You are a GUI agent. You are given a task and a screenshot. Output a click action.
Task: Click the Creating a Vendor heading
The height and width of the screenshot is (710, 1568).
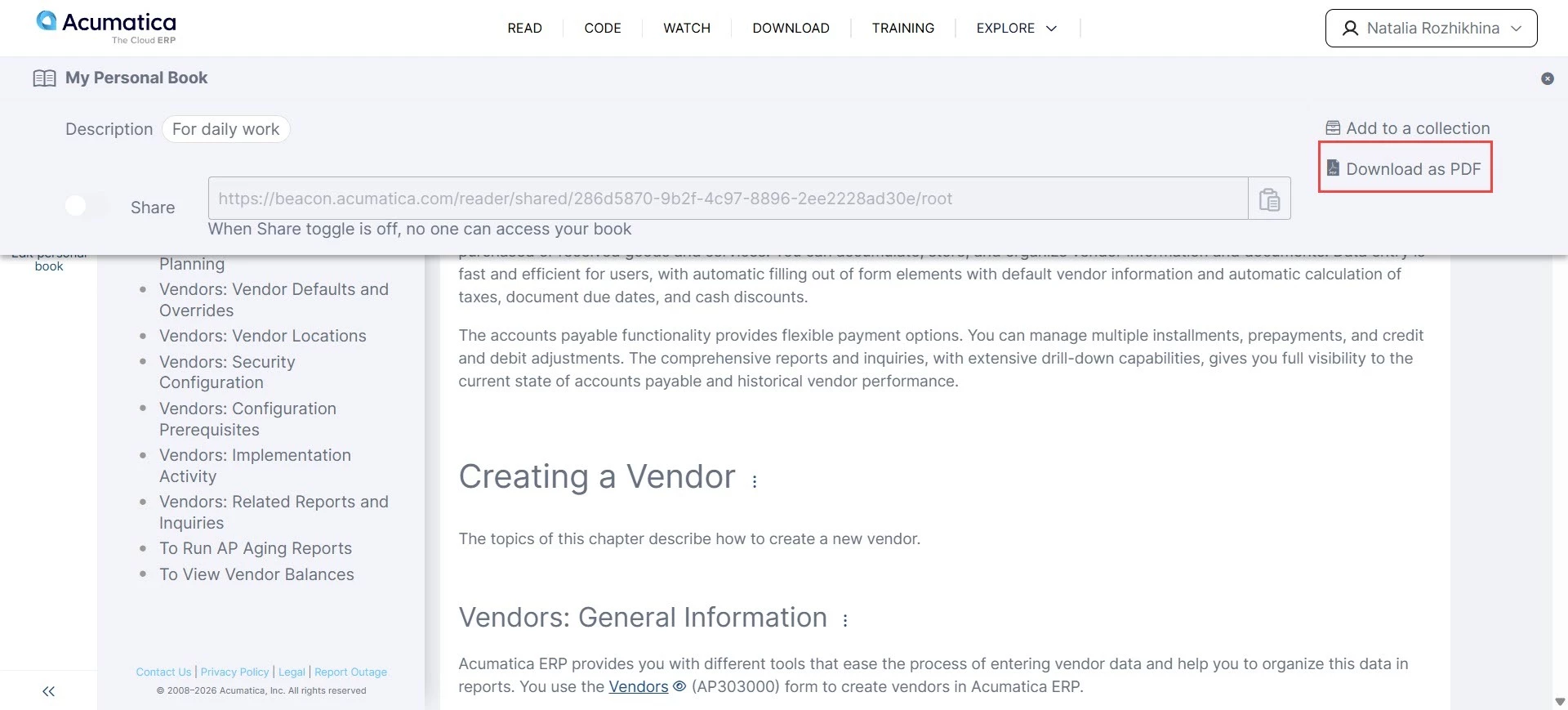pyautogui.click(x=597, y=476)
